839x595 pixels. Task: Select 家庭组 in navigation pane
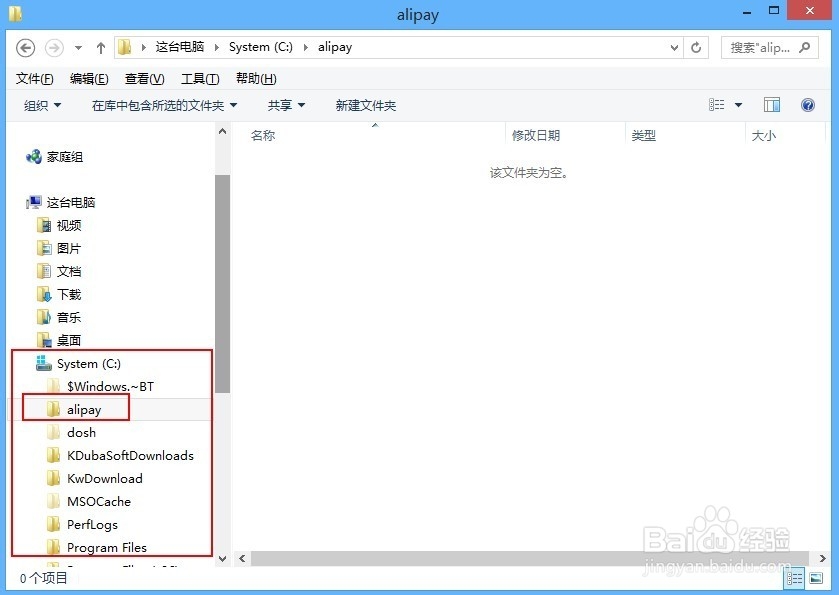click(x=55, y=157)
